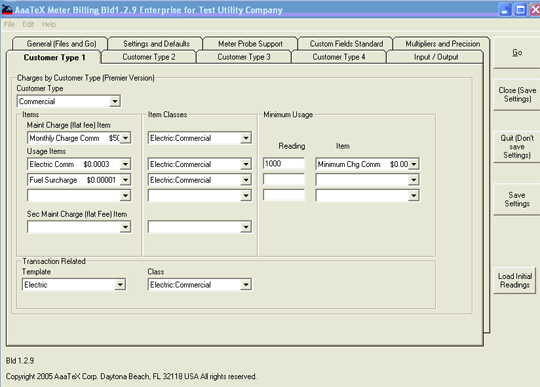Open the Help menu
Screen dimensions: 540x387
[x=49, y=24]
